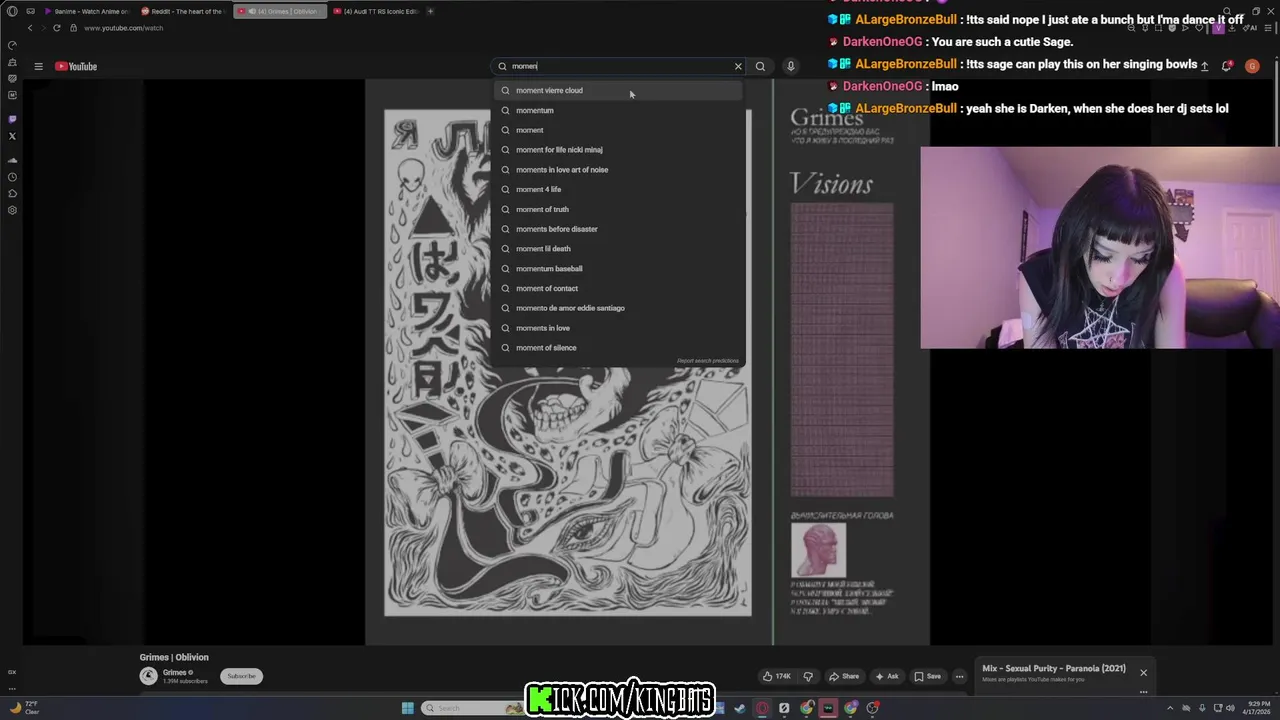This screenshot has height=720, width=1280.
Task: Pick the "moment of contact" suggestion
Action: [x=618, y=288]
